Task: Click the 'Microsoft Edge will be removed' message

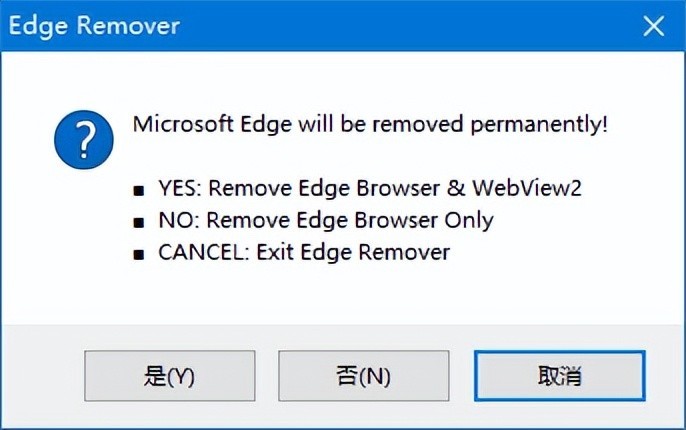Action: [x=298, y=124]
